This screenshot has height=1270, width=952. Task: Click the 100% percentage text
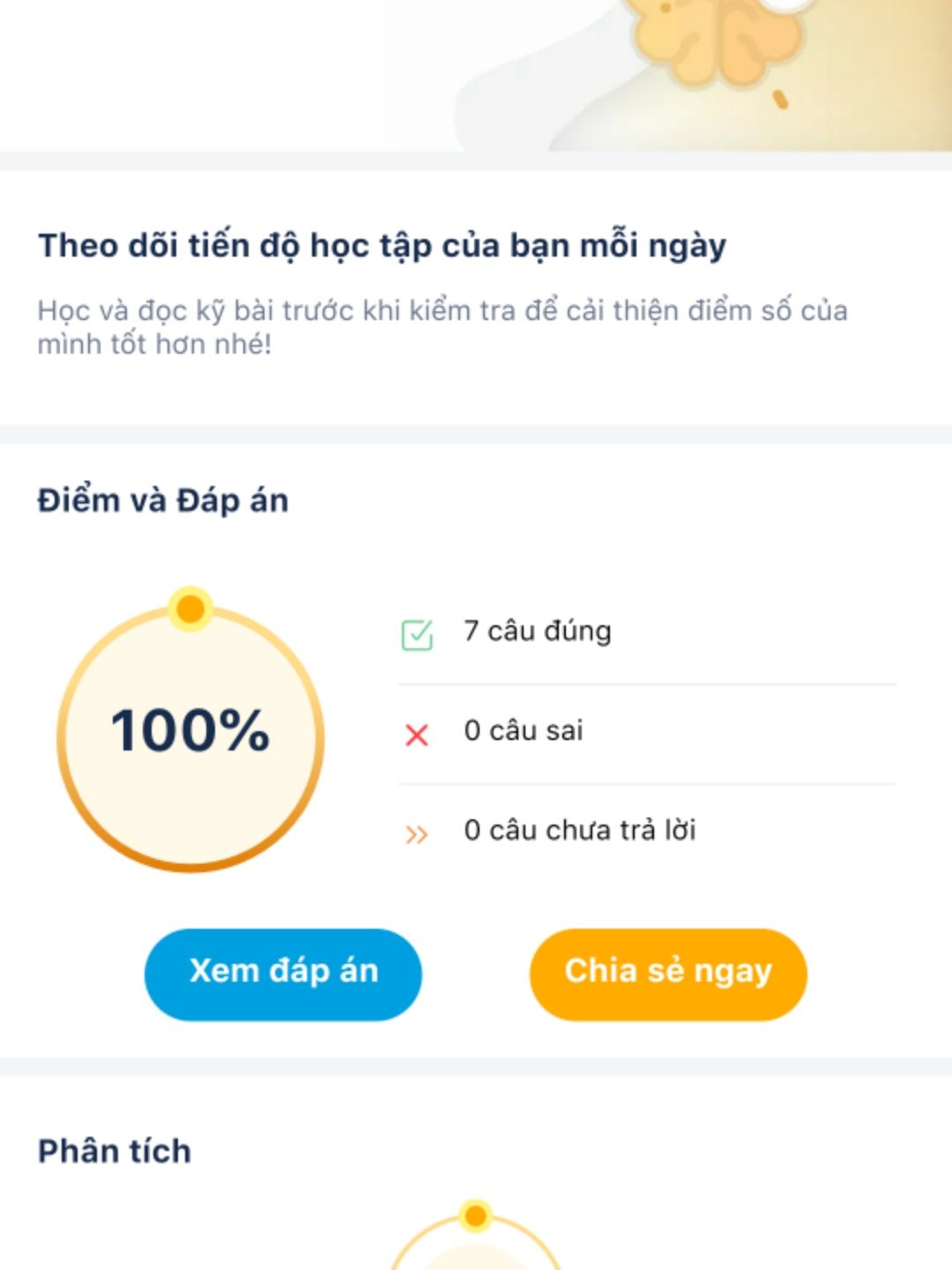[190, 731]
